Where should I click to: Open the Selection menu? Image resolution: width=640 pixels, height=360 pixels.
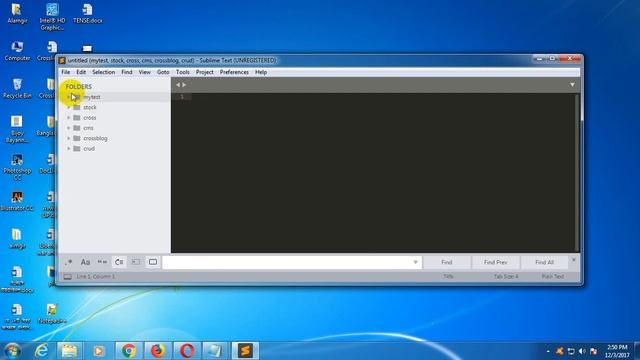(103, 72)
